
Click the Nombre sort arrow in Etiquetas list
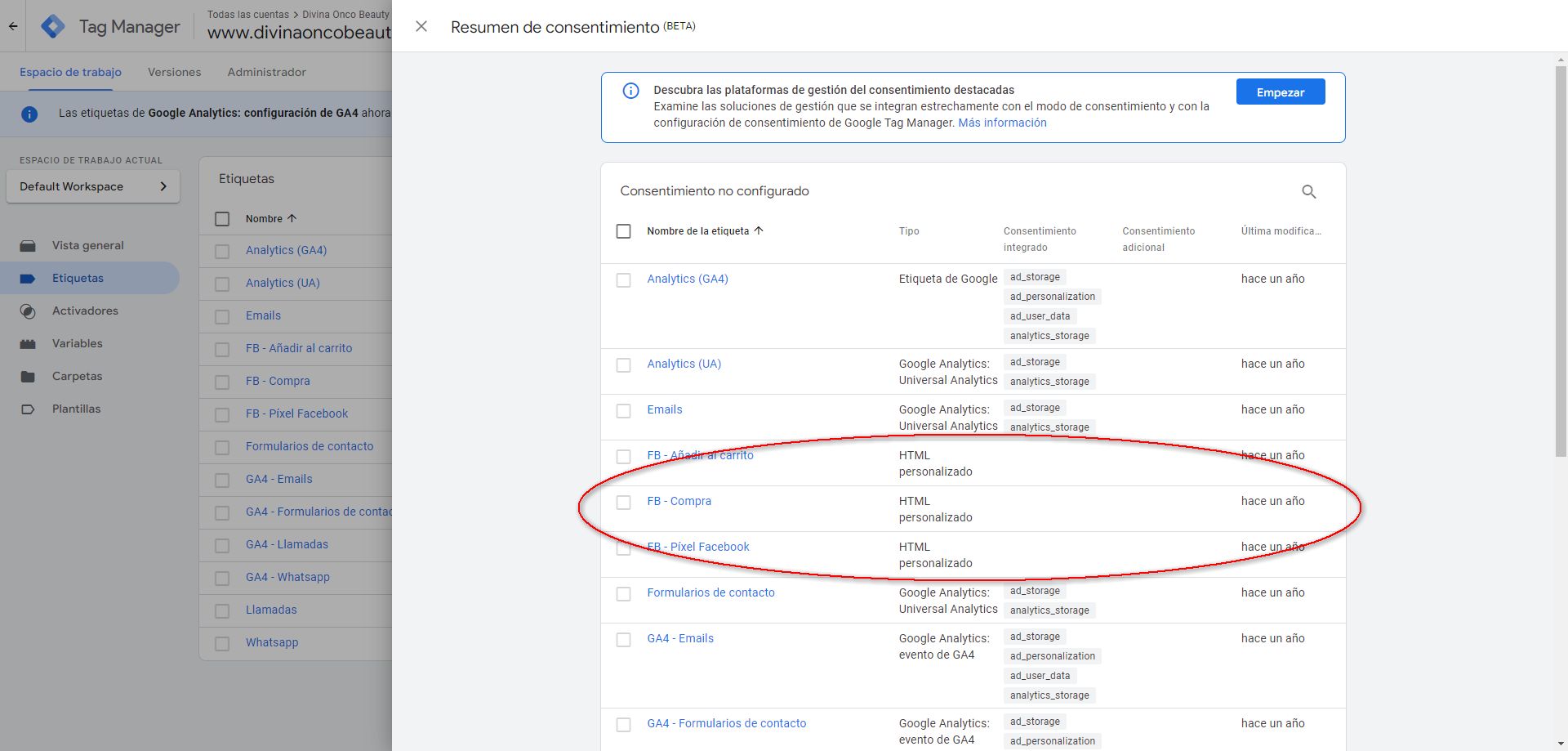coord(292,218)
